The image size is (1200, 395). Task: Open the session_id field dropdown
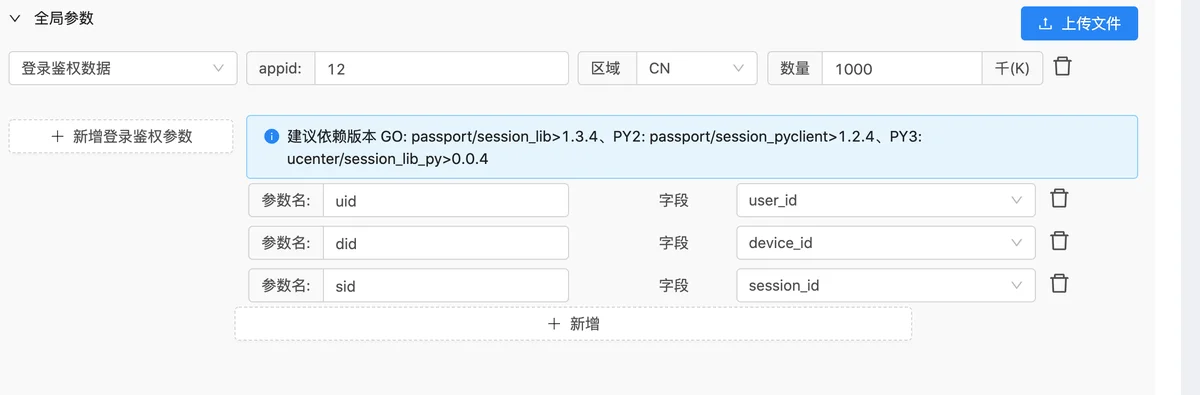point(886,285)
